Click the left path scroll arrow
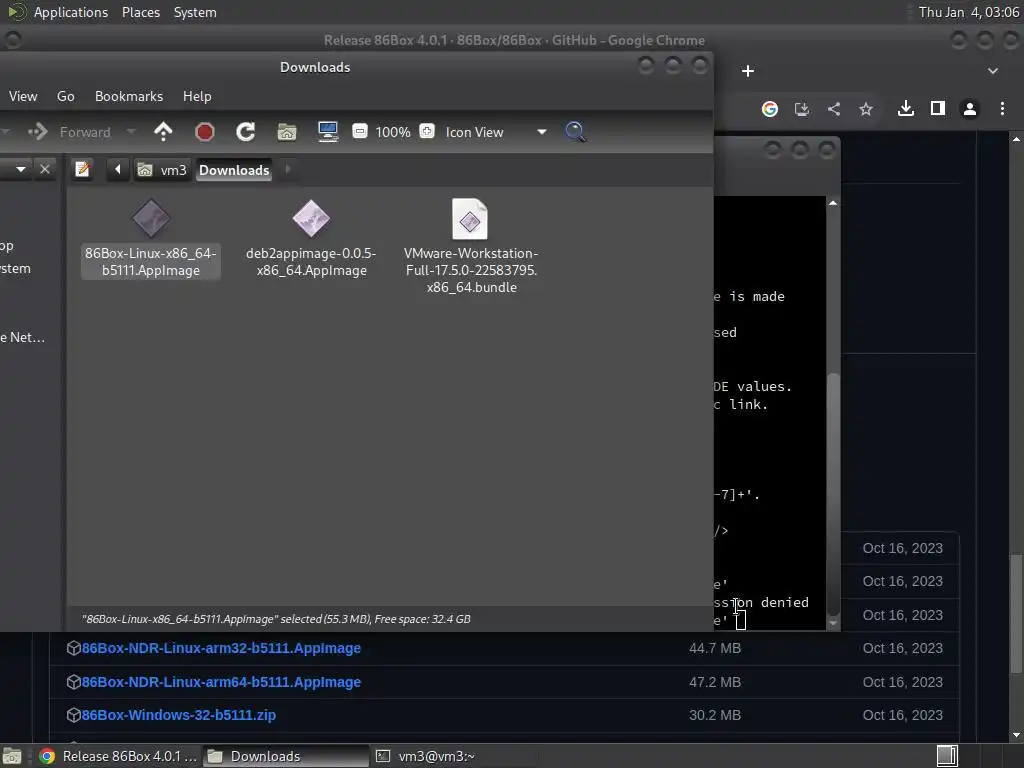Image resolution: width=1024 pixels, height=768 pixels. (118, 170)
